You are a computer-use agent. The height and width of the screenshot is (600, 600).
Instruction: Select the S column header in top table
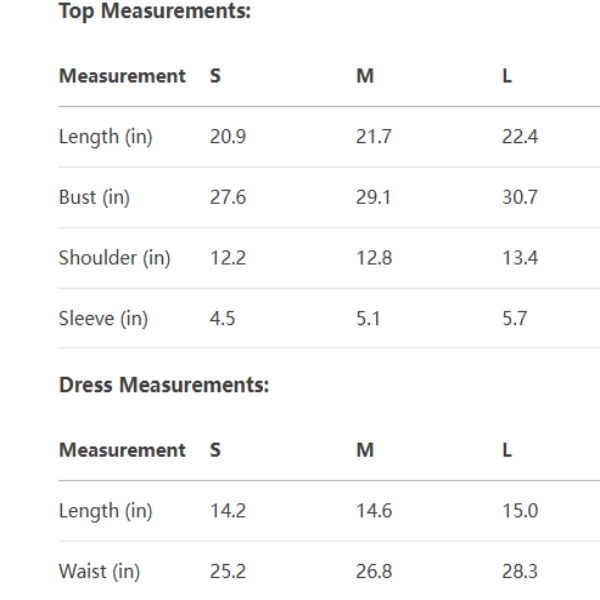(x=215, y=76)
